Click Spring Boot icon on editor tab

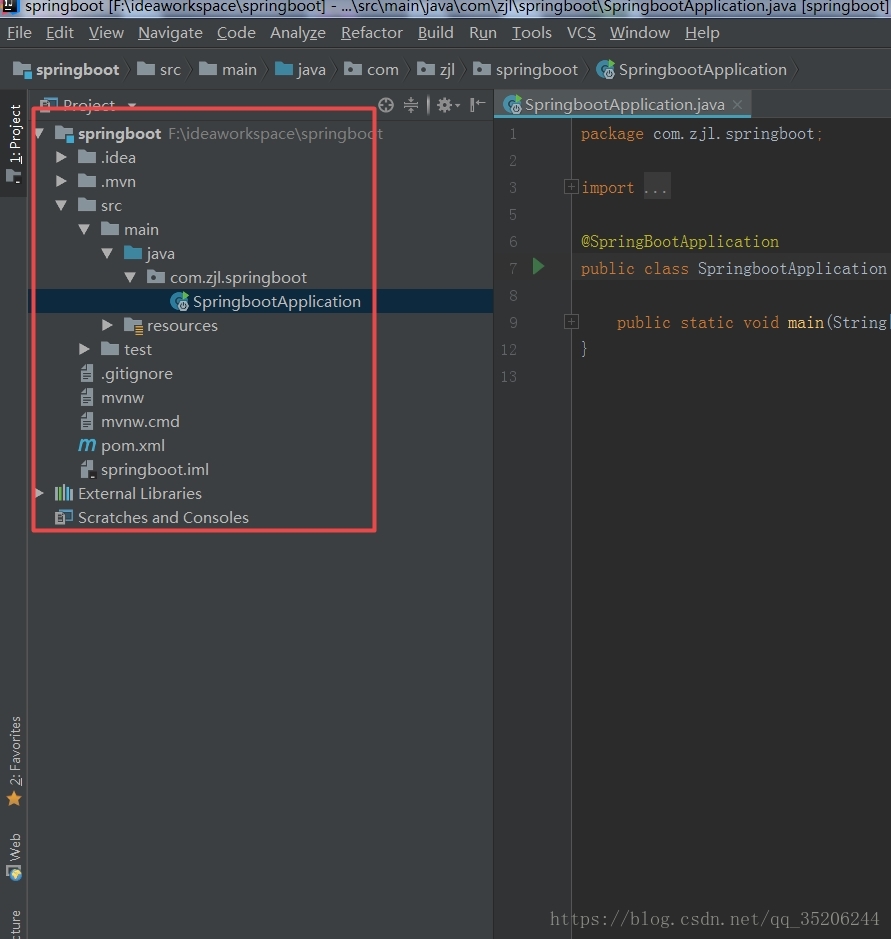pos(512,105)
